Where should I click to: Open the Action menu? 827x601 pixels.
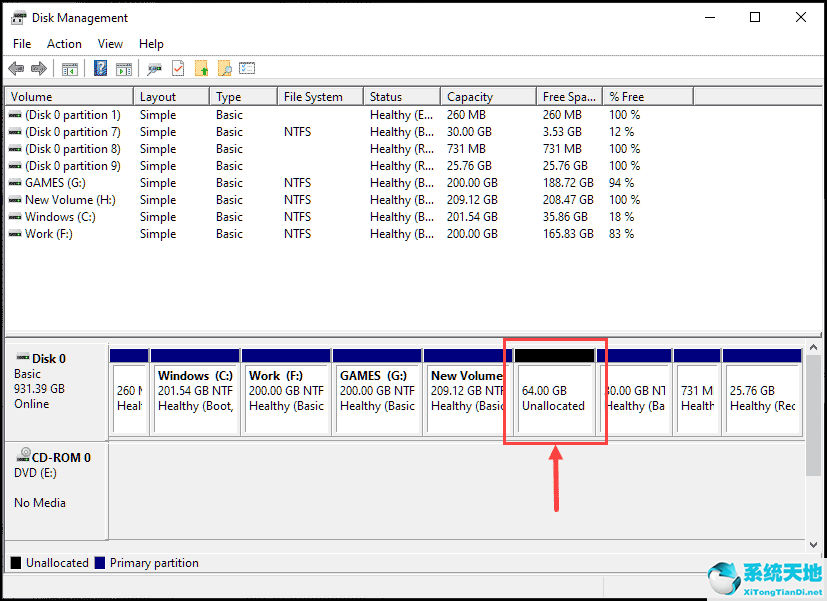(x=63, y=43)
